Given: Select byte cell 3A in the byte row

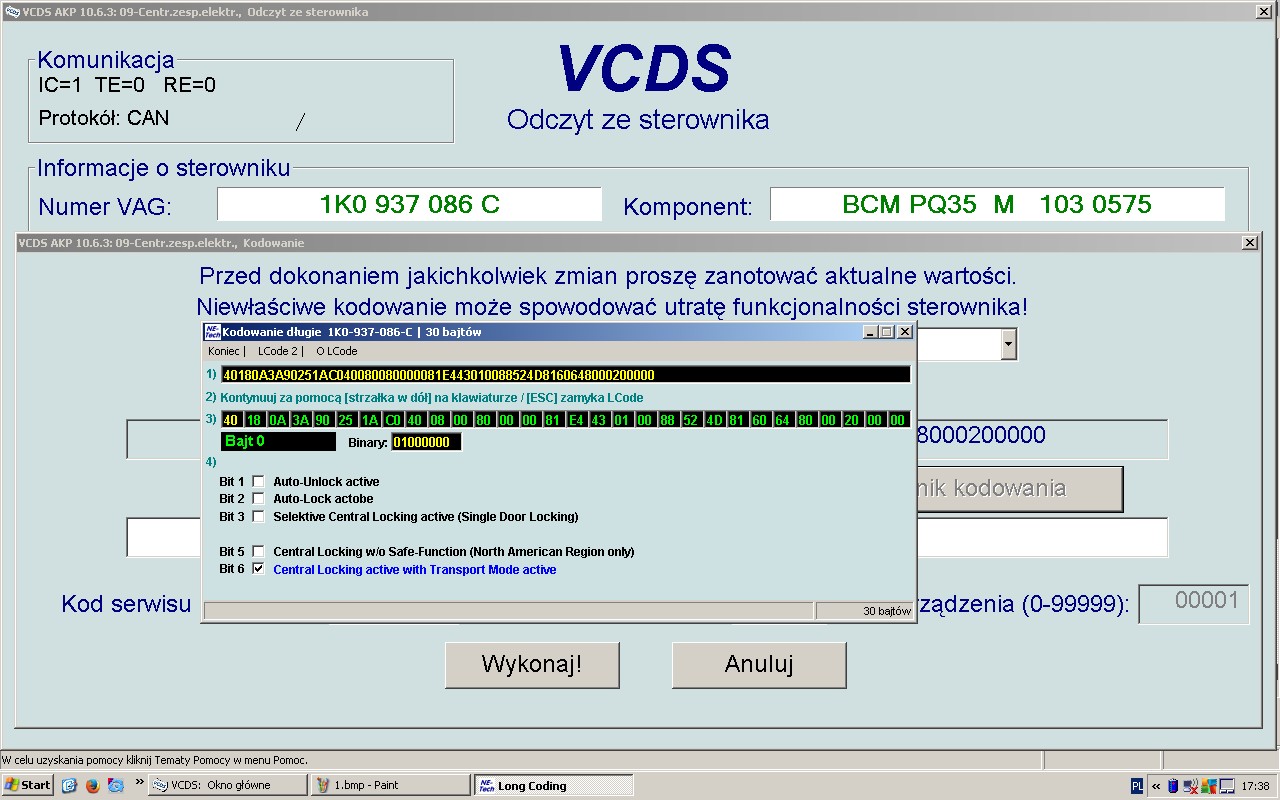Looking at the screenshot, I should click(x=300, y=420).
